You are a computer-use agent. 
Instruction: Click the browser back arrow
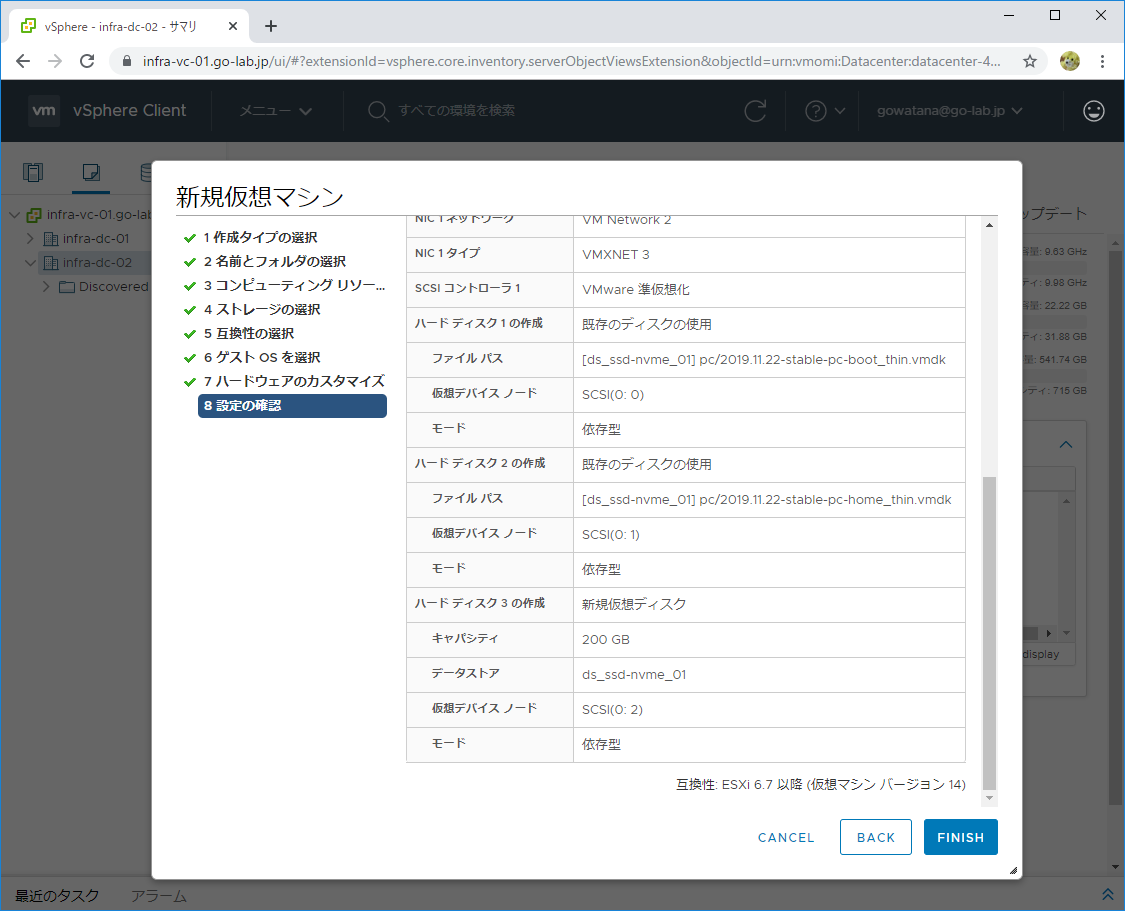tap(23, 60)
